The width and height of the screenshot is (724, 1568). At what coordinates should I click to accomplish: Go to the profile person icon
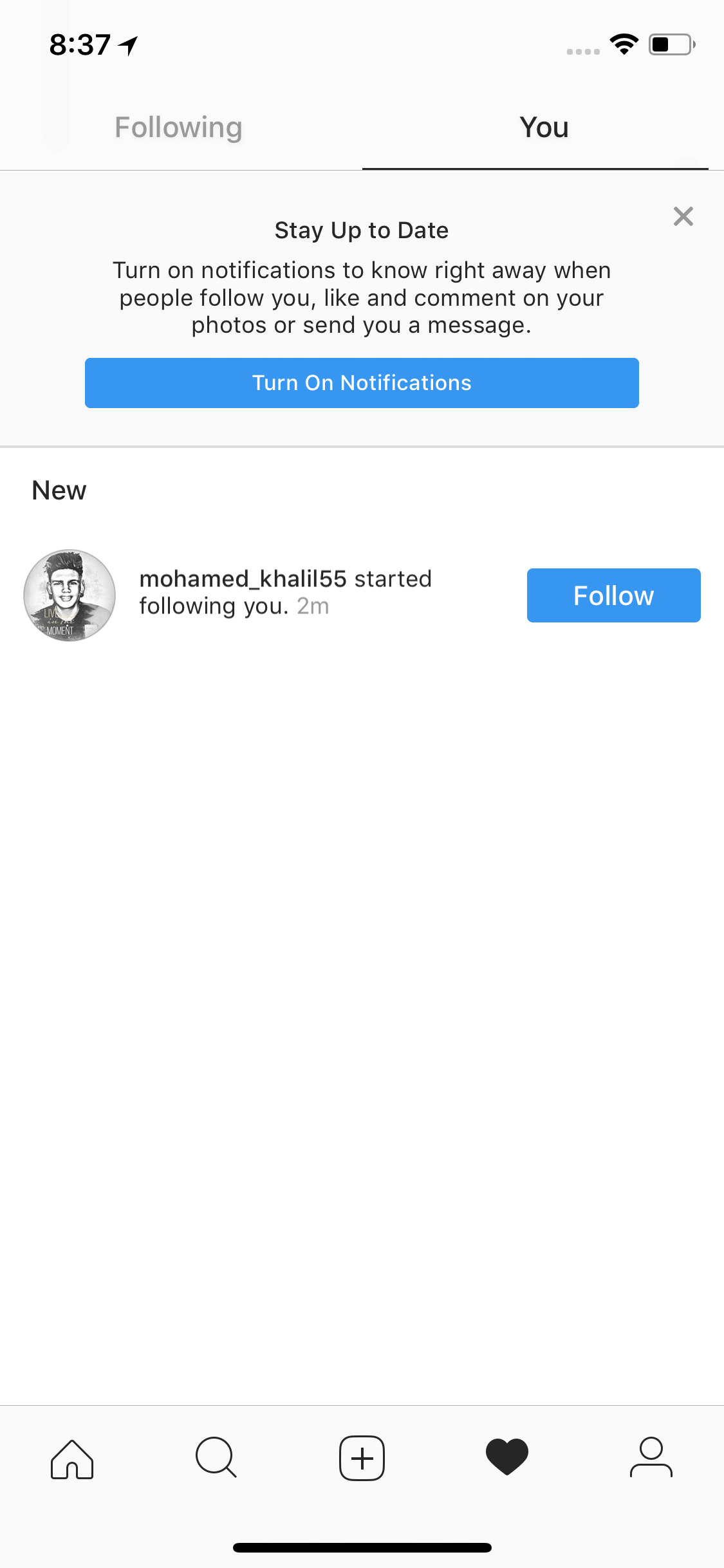(651, 1457)
